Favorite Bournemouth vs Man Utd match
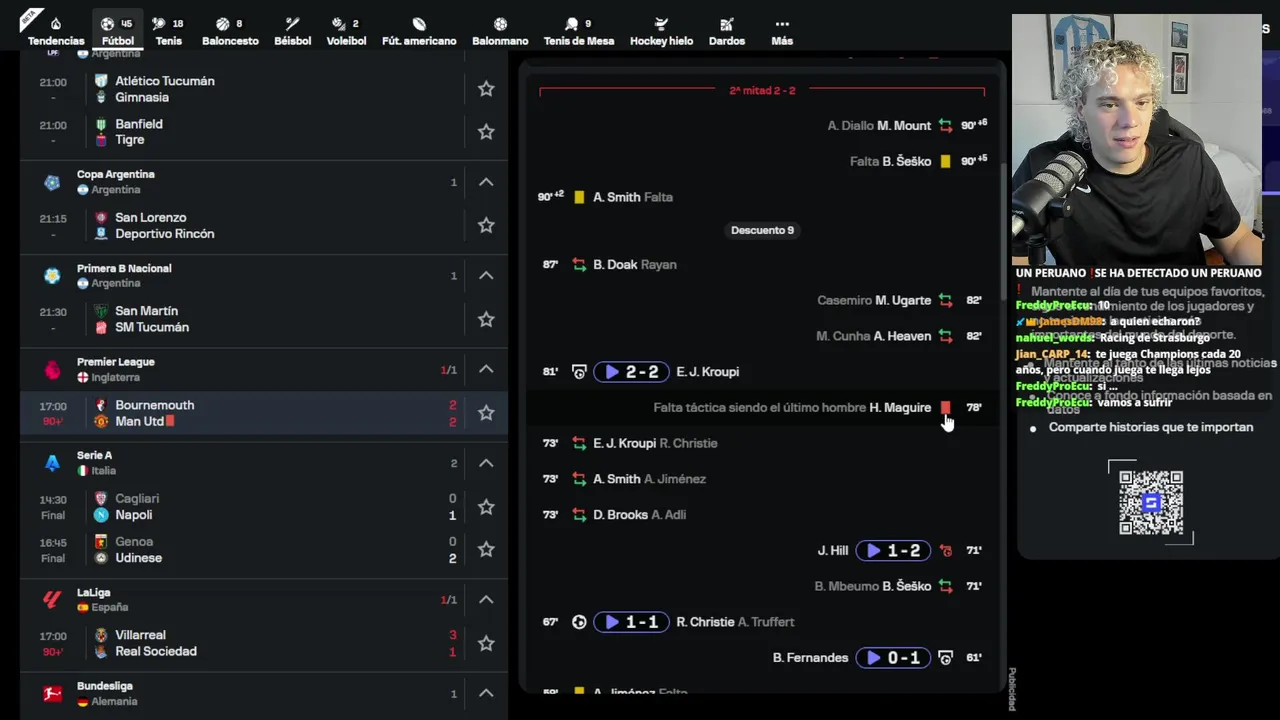1280x720 pixels. 486,413
